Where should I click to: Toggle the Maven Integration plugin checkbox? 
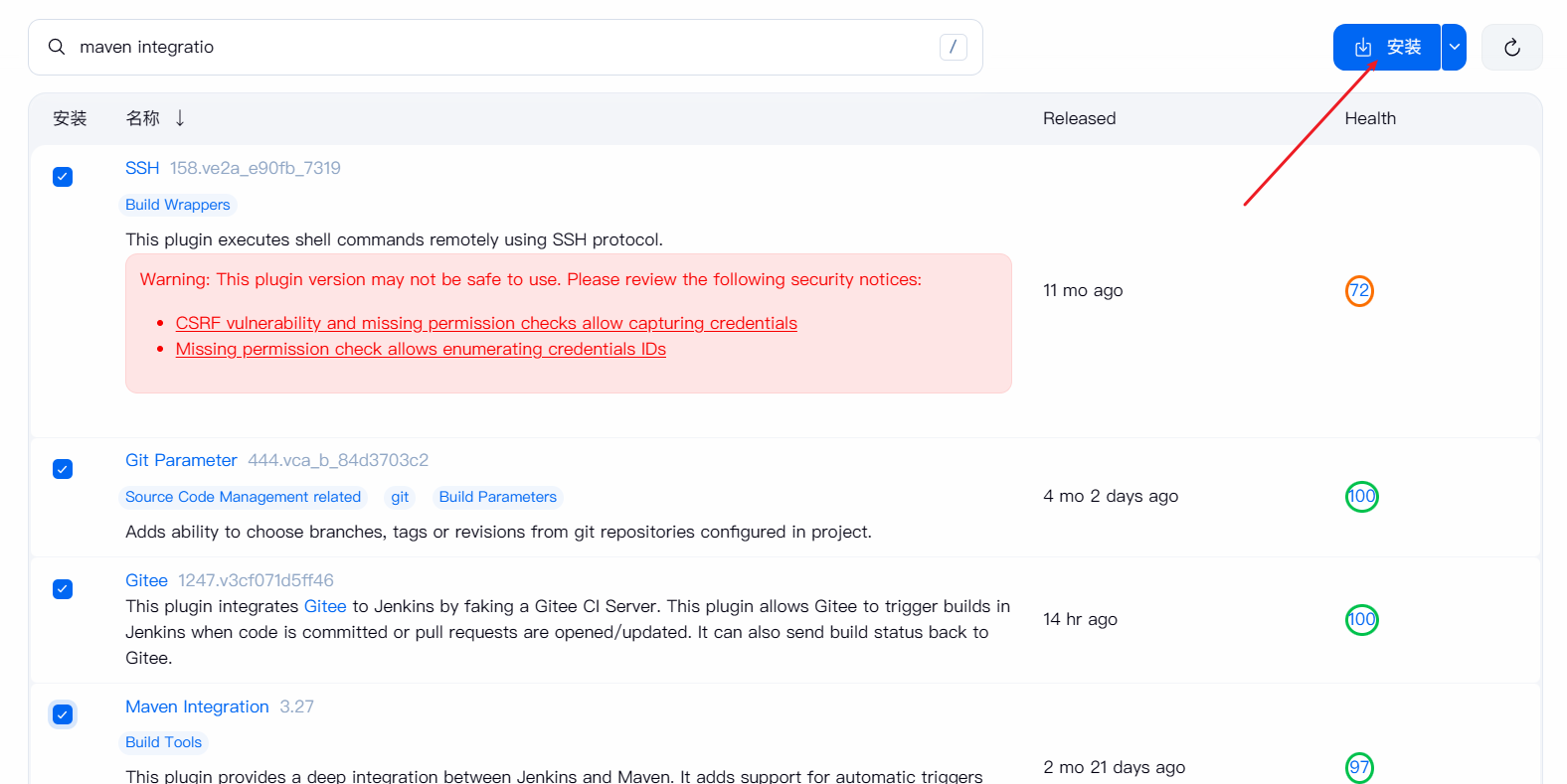[x=63, y=714]
